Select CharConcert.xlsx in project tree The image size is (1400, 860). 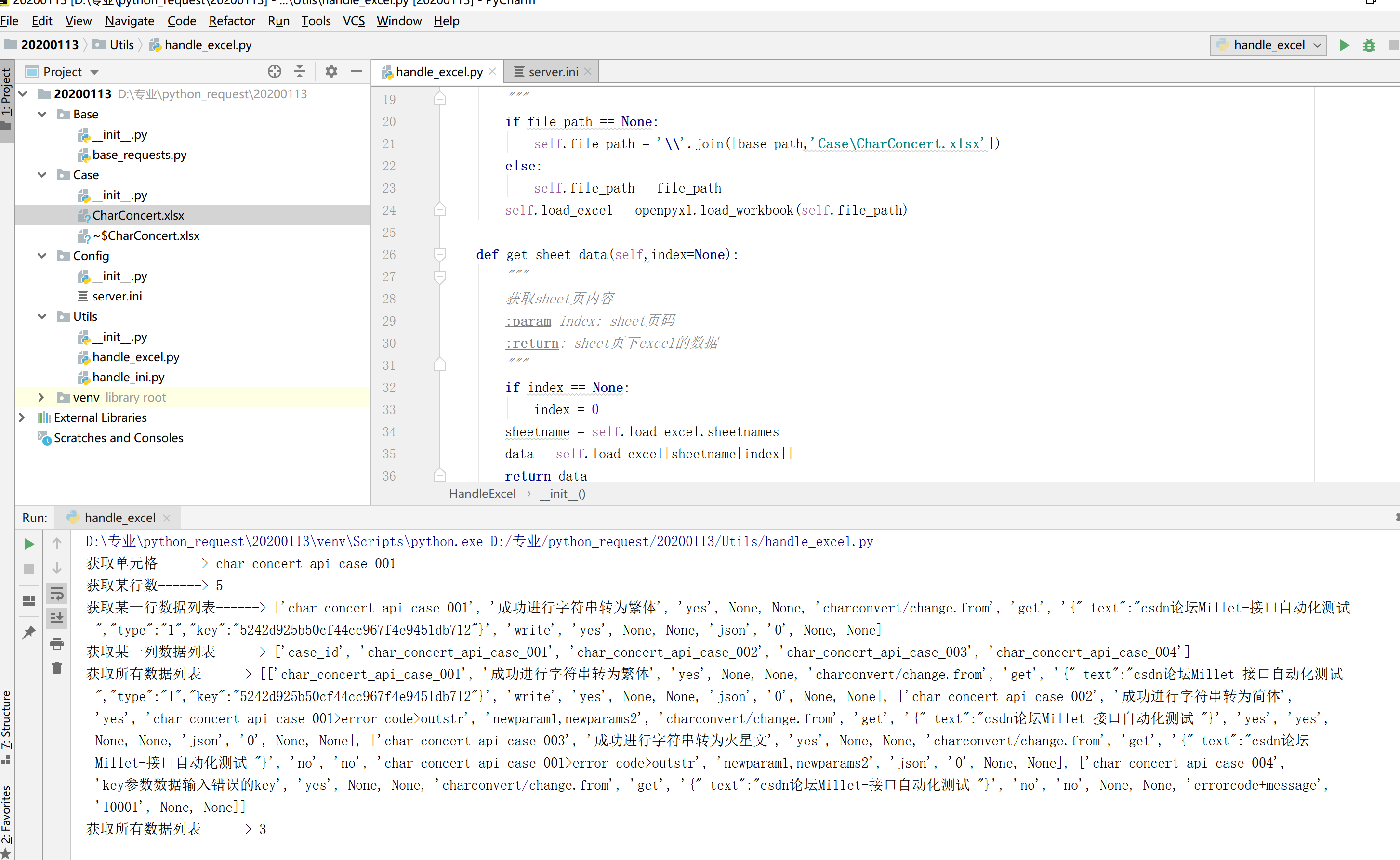138,216
